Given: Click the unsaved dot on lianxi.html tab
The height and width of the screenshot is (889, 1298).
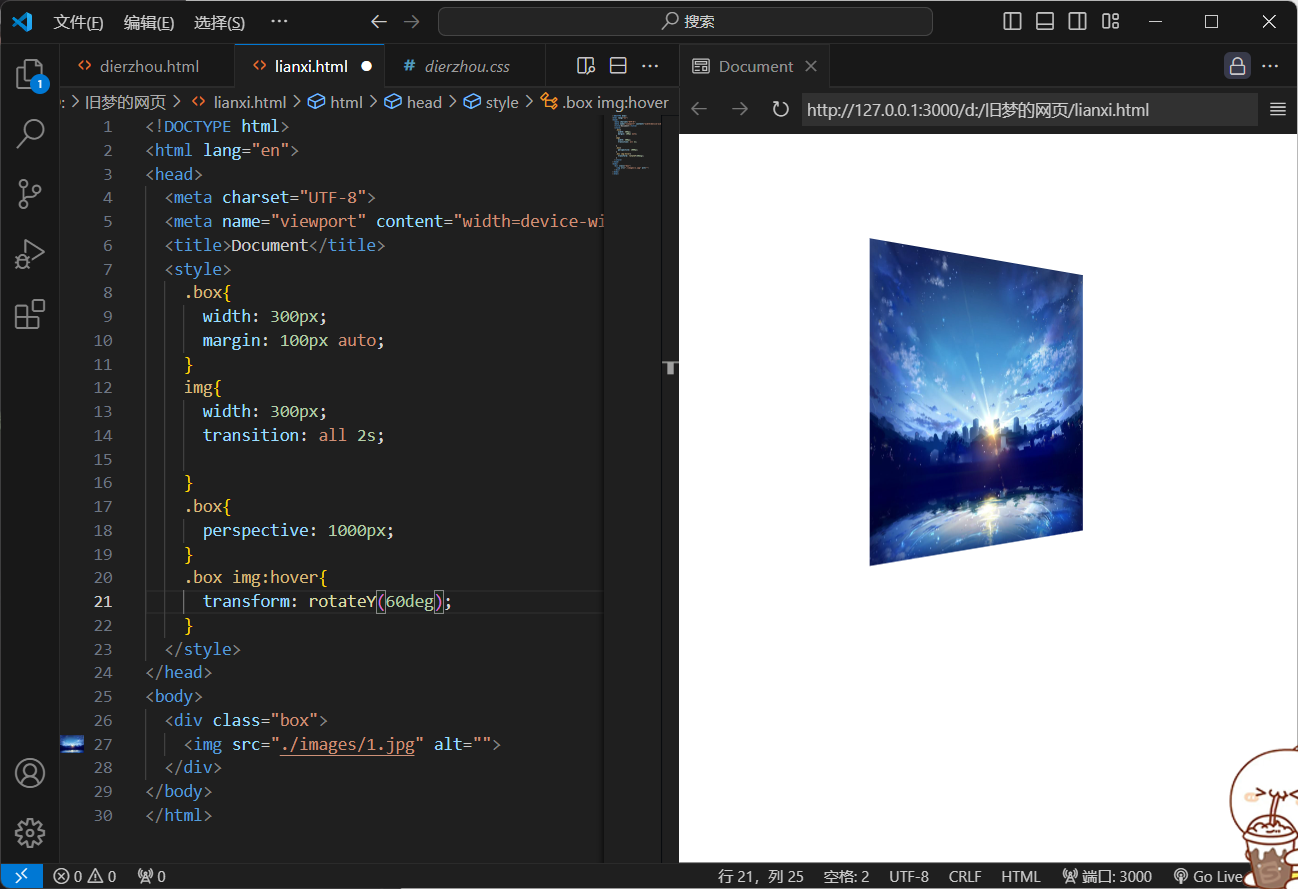Looking at the screenshot, I should click(366, 66).
